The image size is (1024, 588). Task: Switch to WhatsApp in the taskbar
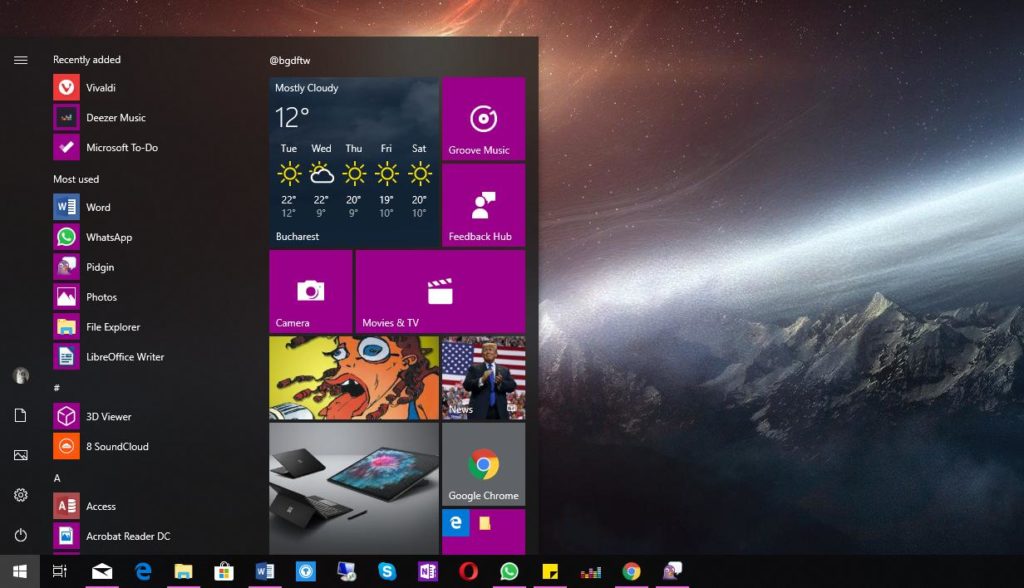coord(509,572)
